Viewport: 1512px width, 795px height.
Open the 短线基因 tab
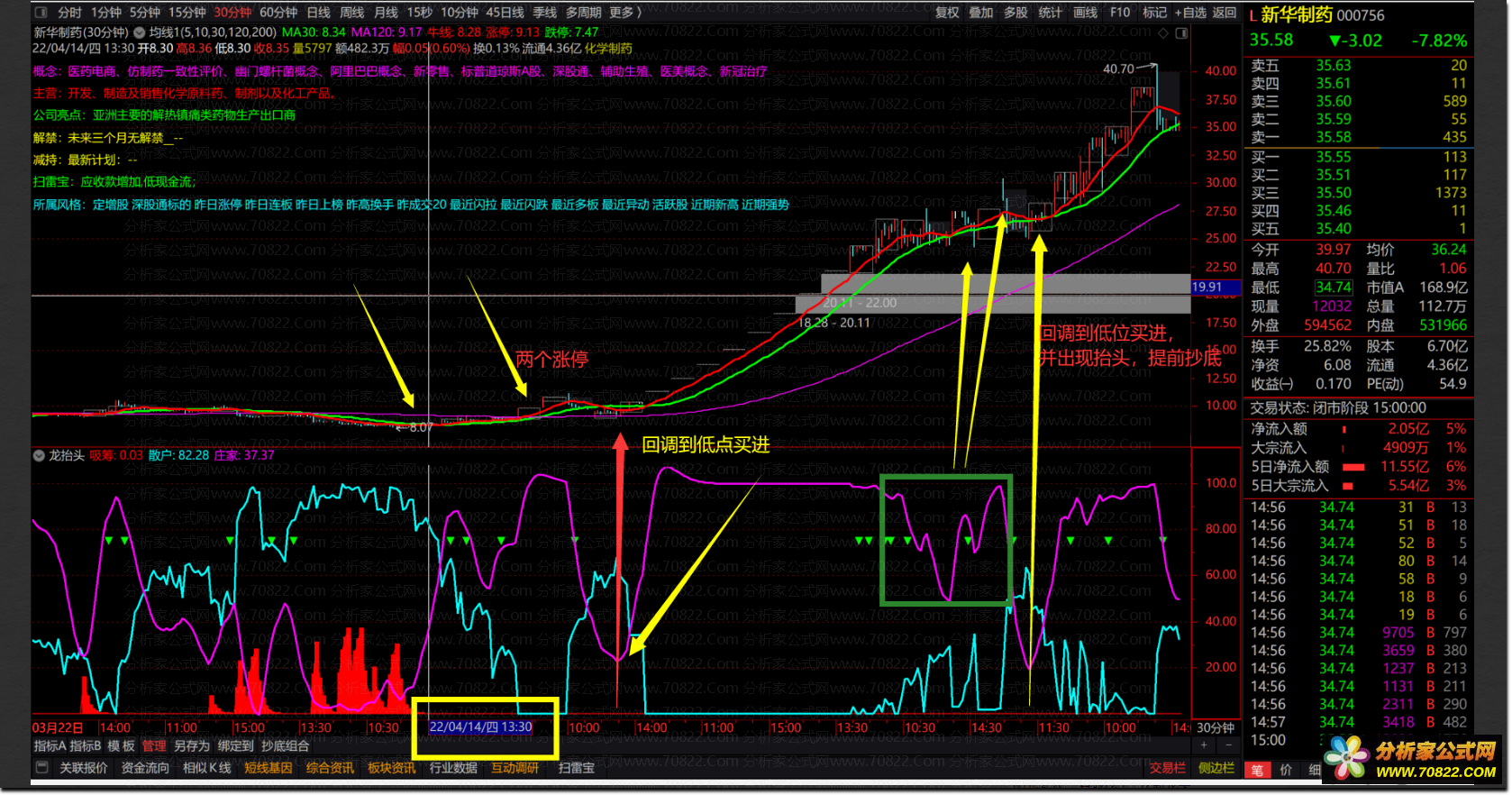tap(269, 768)
